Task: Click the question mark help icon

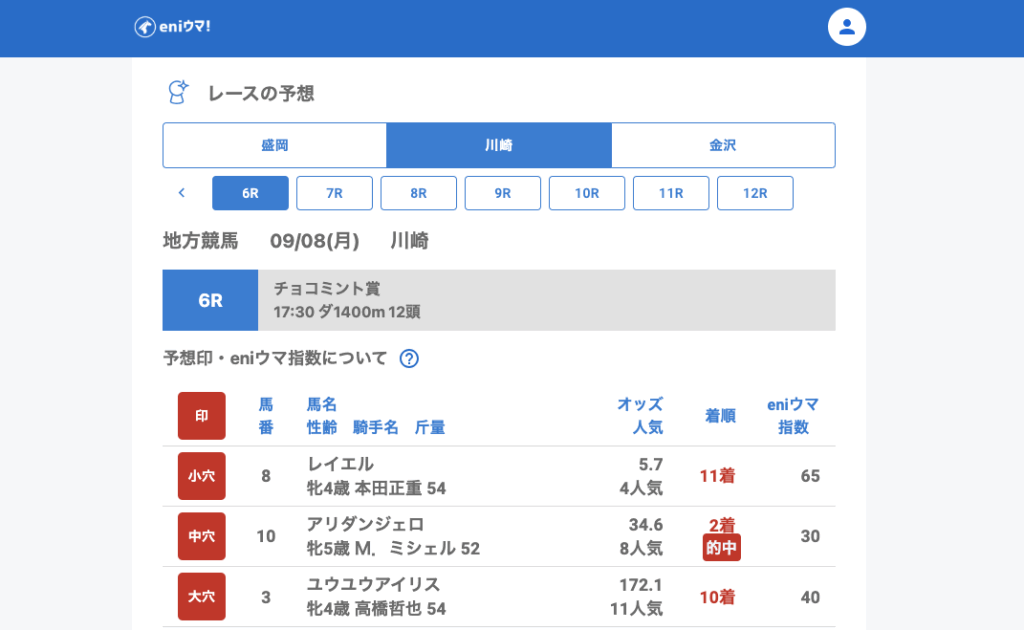Action: [x=408, y=359]
